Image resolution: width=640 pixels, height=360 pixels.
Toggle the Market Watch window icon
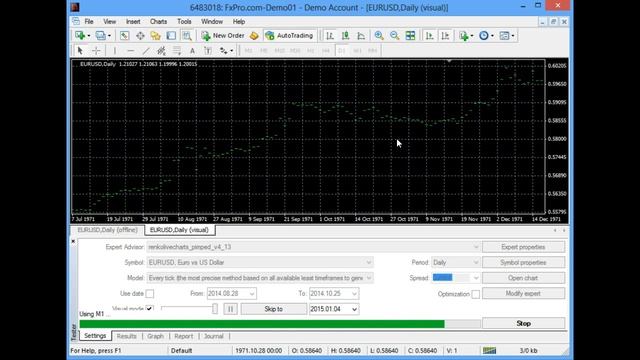[x=124, y=36]
